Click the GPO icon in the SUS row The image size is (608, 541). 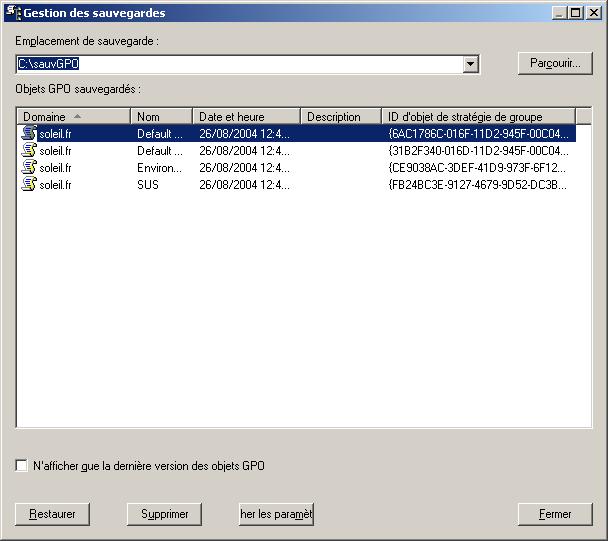tap(29, 184)
